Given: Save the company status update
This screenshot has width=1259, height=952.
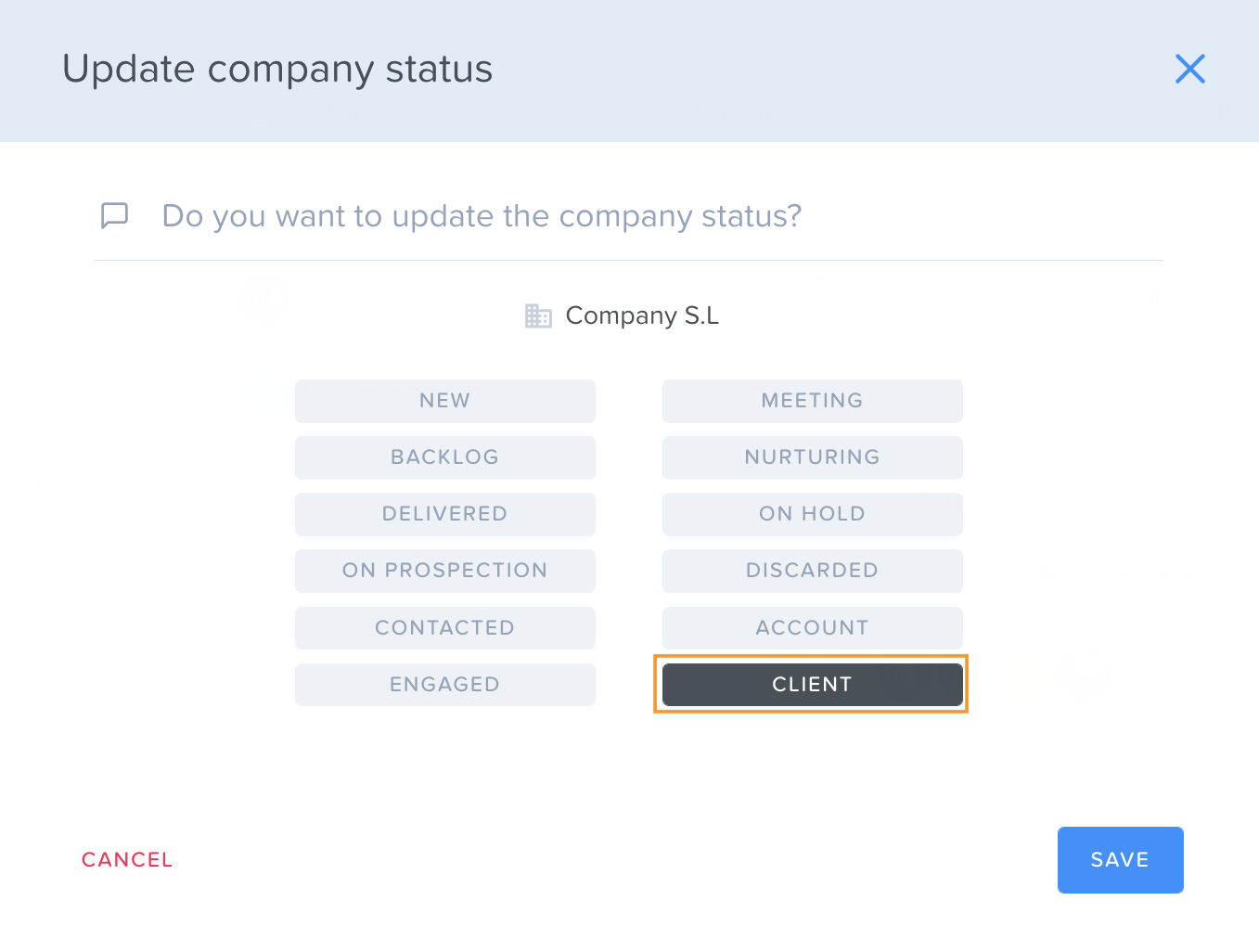Looking at the screenshot, I should [1121, 860].
